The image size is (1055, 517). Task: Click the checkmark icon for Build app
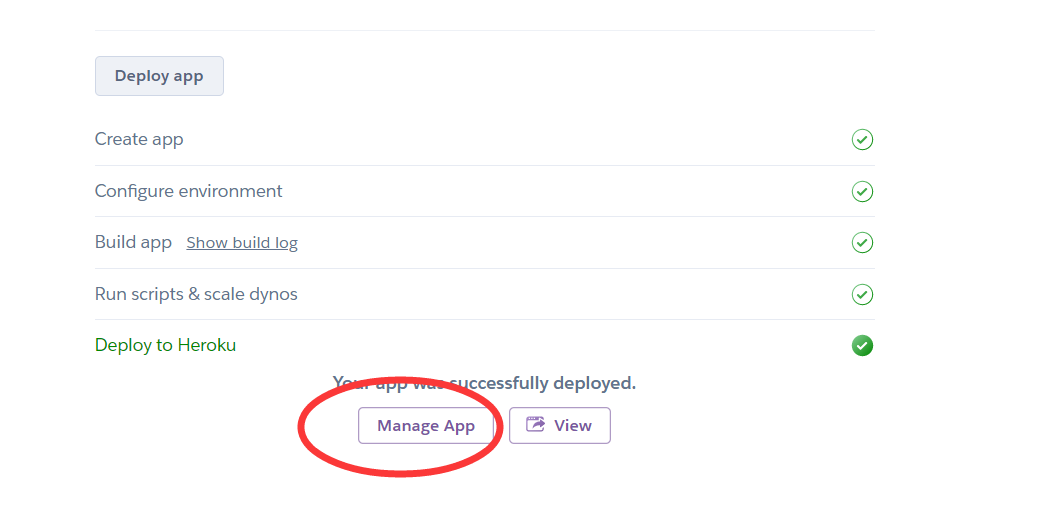click(x=862, y=242)
